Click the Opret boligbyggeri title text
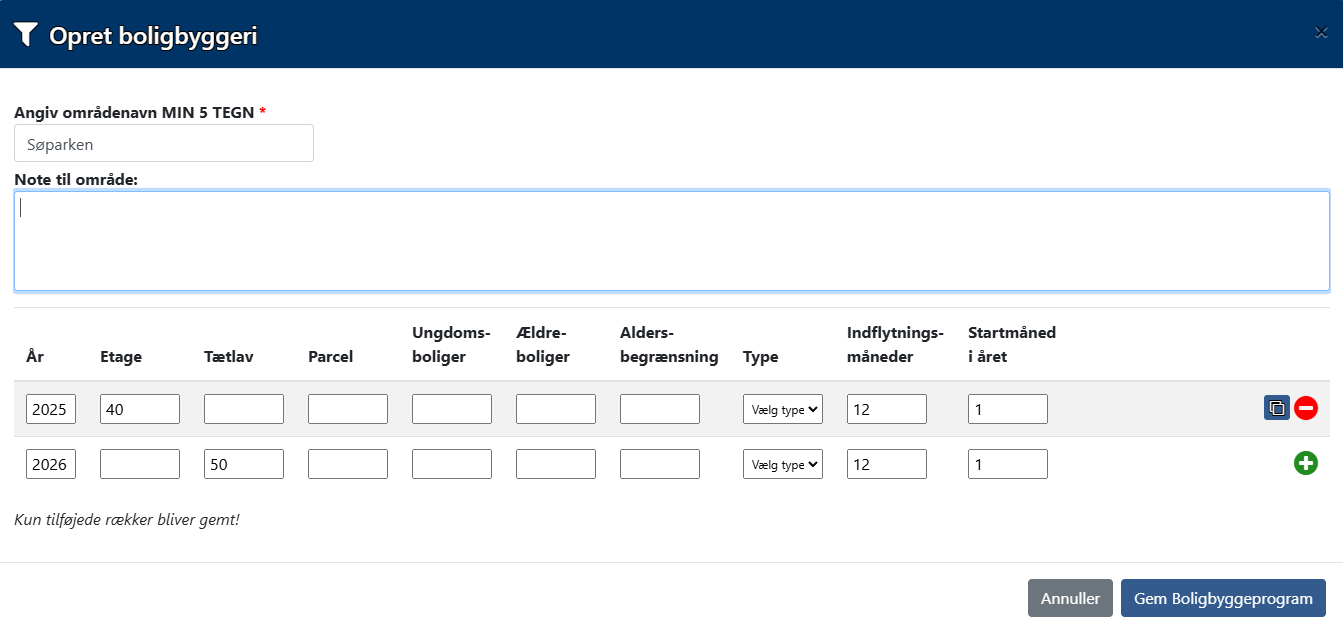This screenshot has width=1343, height=628. [x=153, y=36]
